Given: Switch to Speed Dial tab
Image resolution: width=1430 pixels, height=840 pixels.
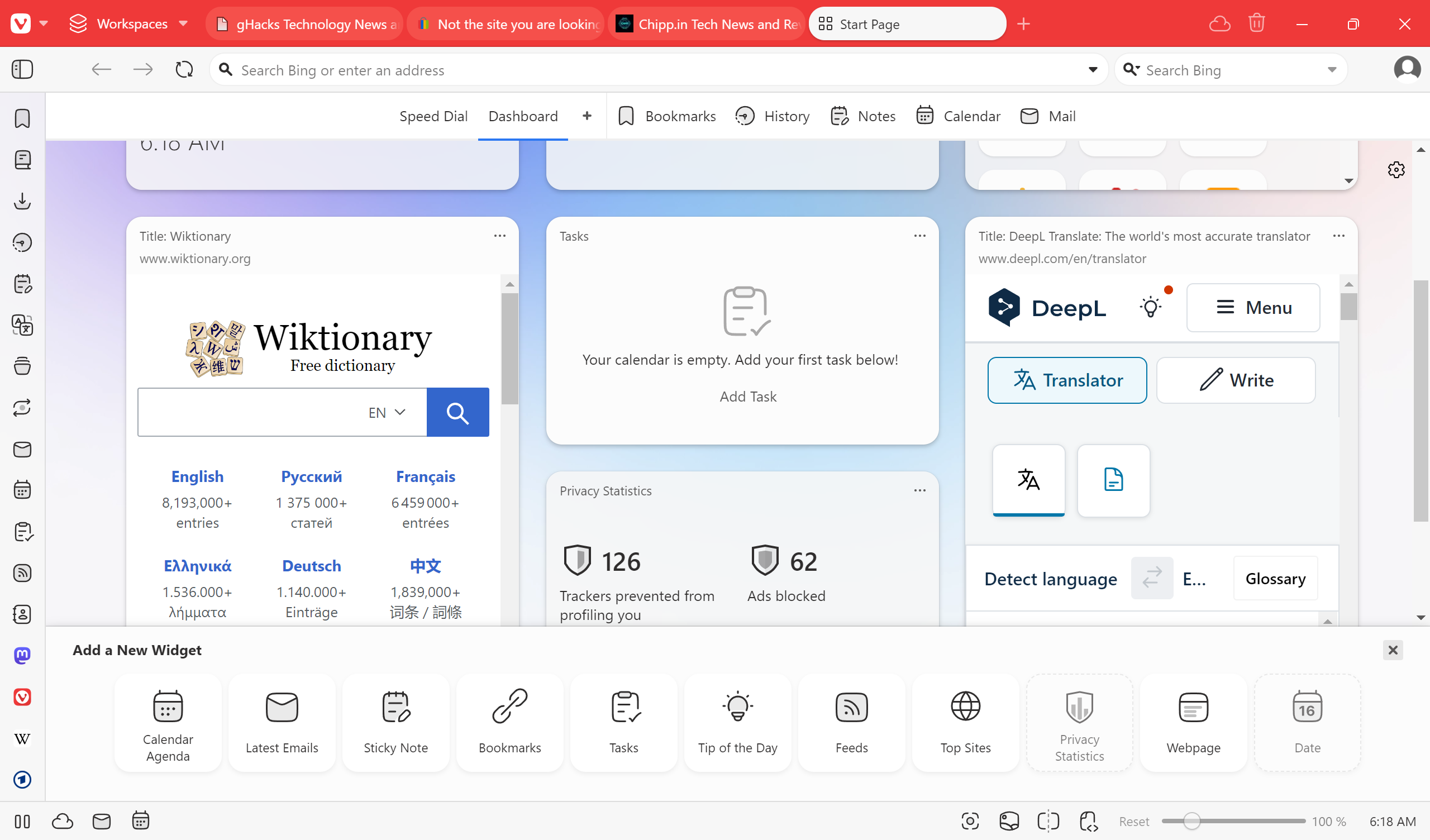Looking at the screenshot, I should 433,116.
